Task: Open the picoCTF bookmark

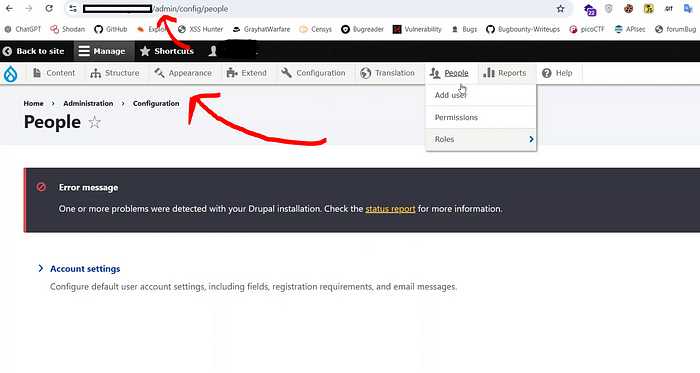Action: tap(587, 29)
